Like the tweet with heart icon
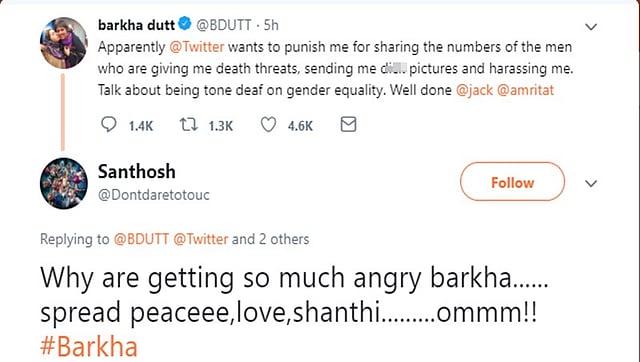Image resolution: width=640 pixels, height=362 pixels. 268,125
